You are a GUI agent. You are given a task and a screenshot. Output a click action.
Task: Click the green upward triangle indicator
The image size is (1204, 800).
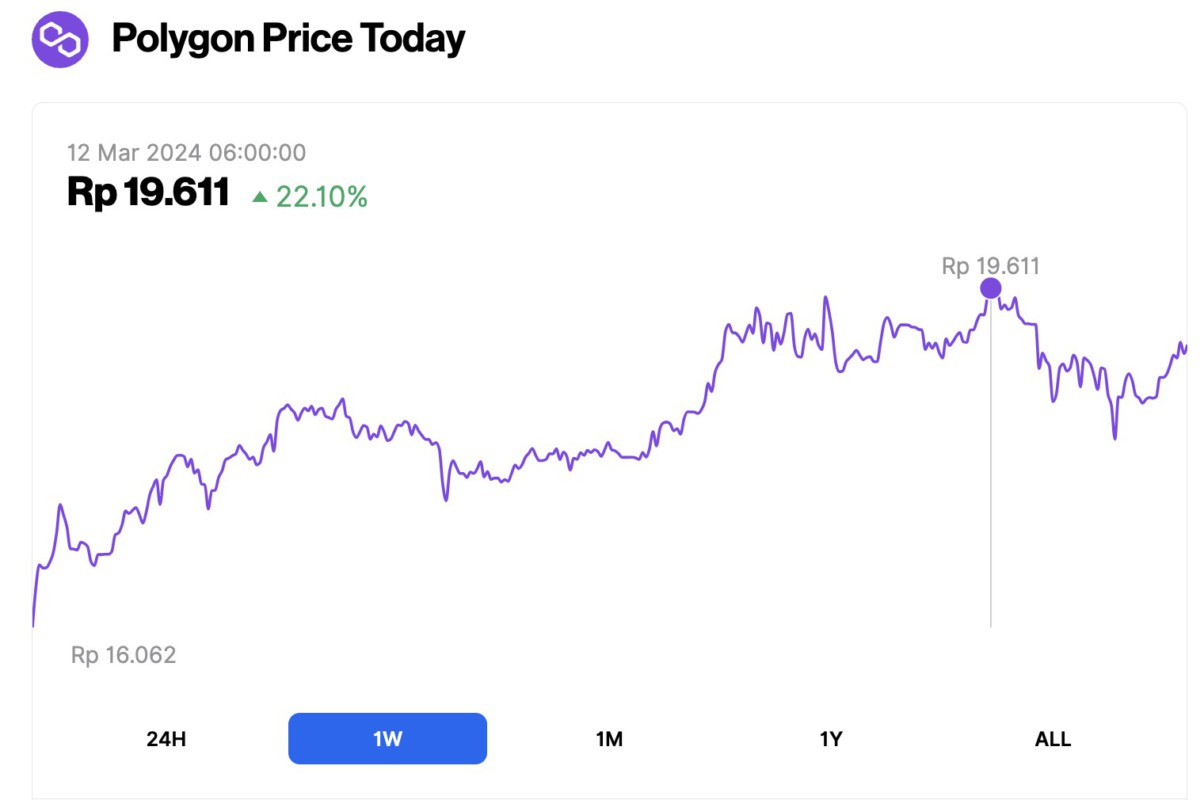[x=260, y=197]
